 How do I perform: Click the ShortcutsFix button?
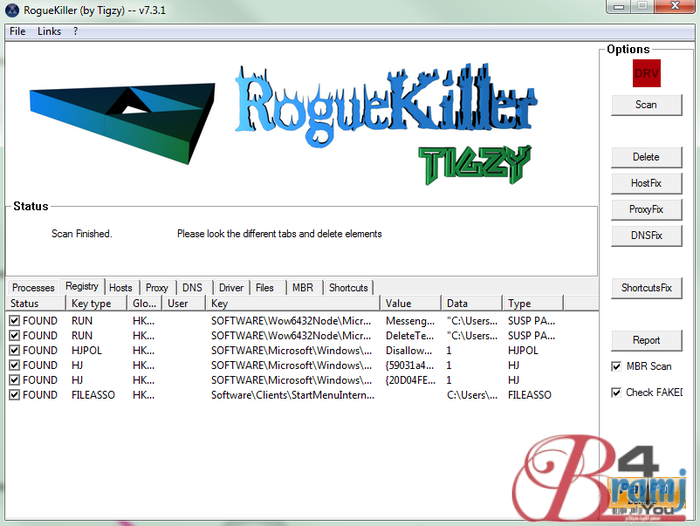[x=646, y=288]
